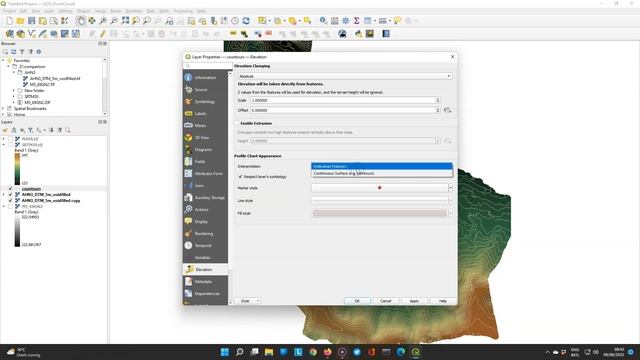Open Firefox from the taskbar

[328, 352]
